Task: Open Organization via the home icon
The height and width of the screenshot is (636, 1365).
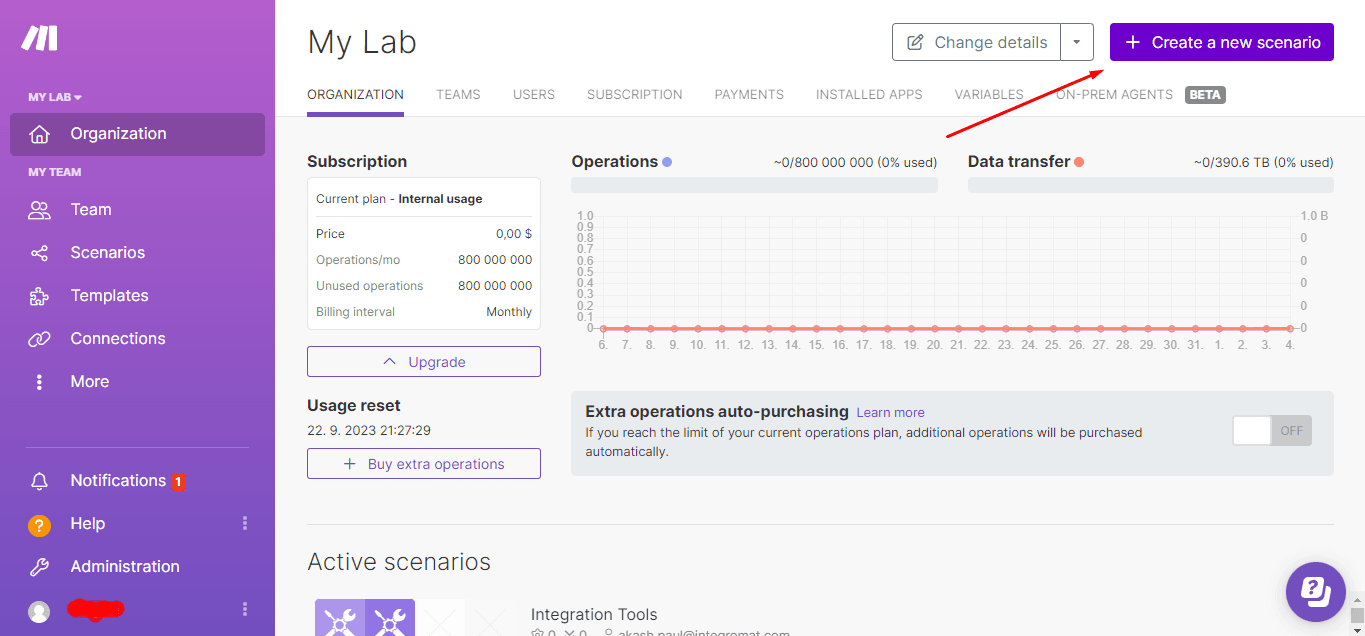Action: pyautogui.click(x=40, y=134)
